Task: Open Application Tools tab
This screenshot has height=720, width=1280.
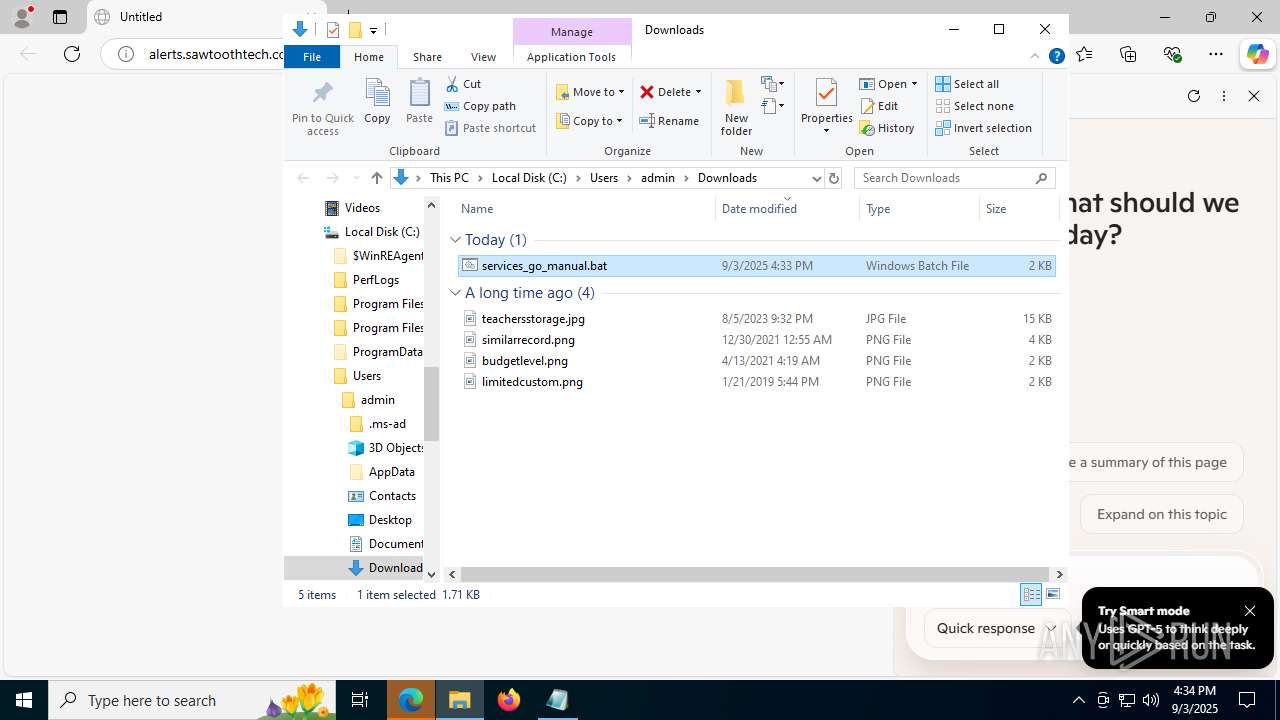Action: click(x=571, y=57)
